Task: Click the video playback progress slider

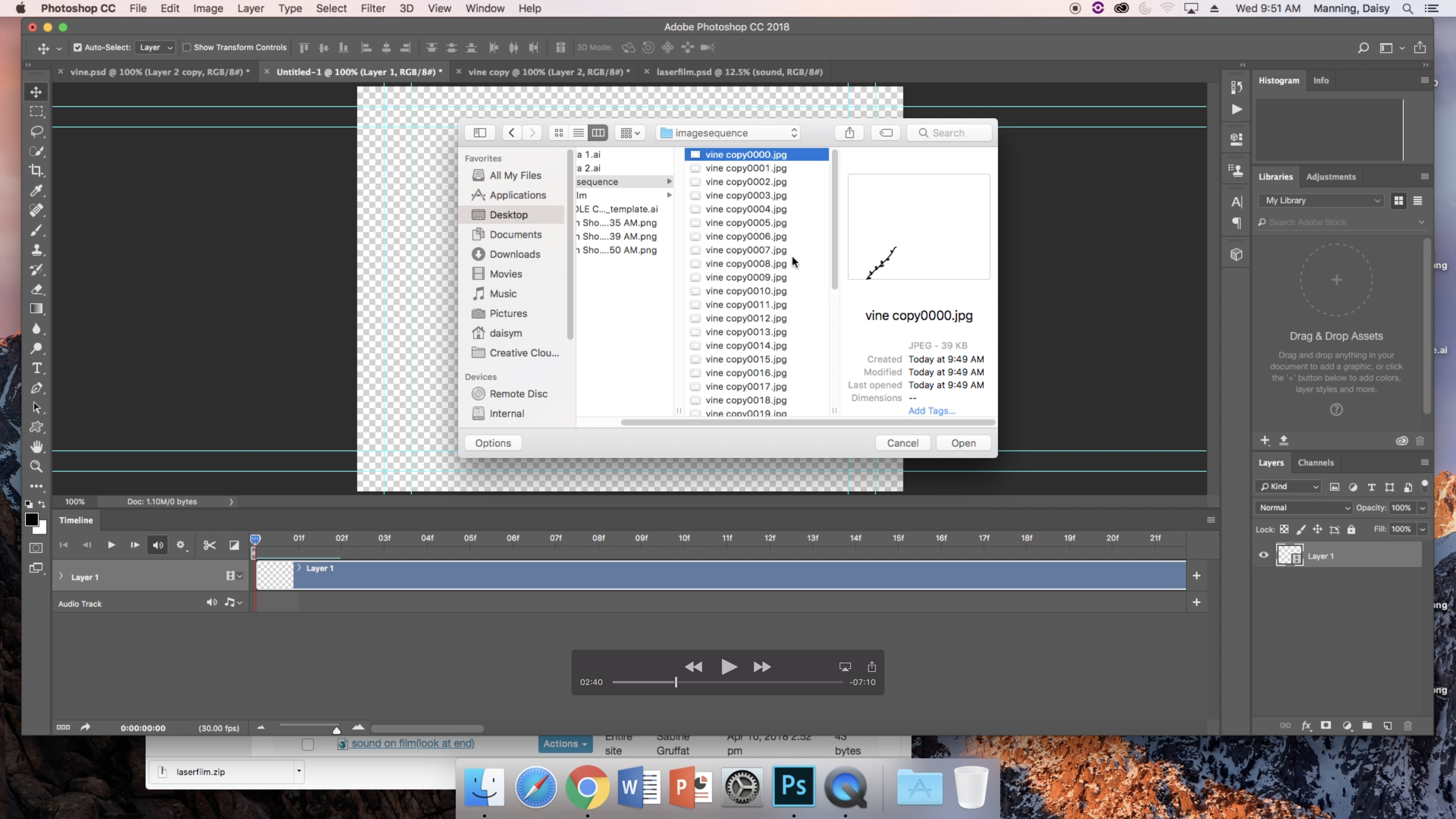Action: (727, 682)
